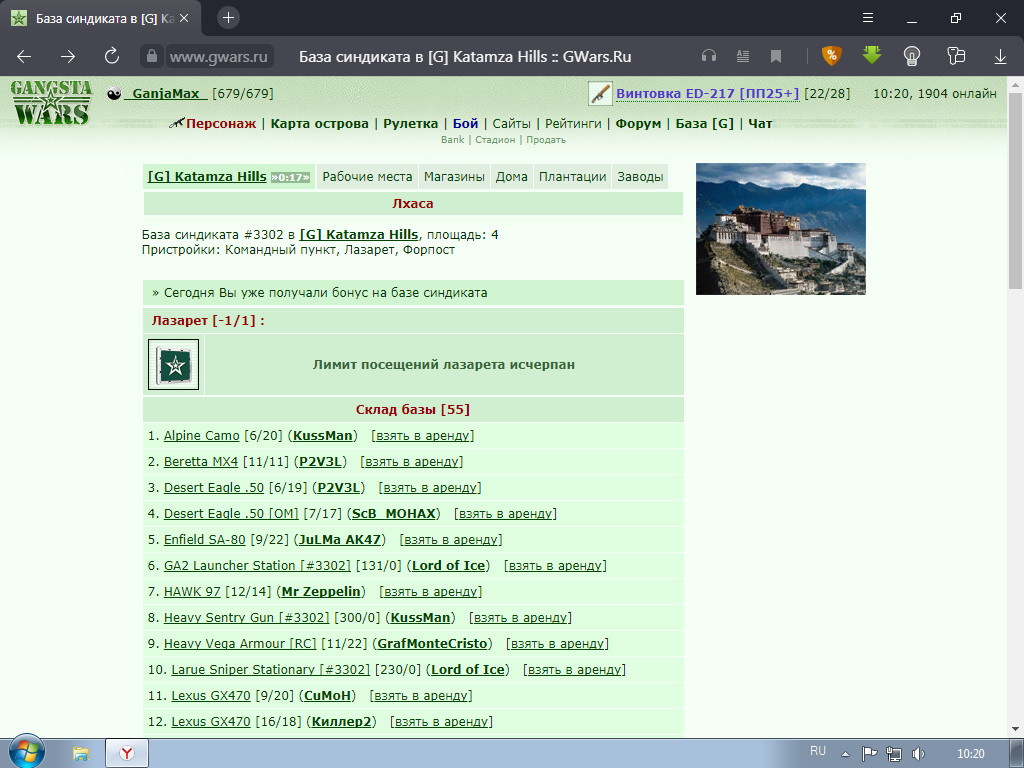Open Heavy Vega Armour [RC] link

[x=240, y=644]
